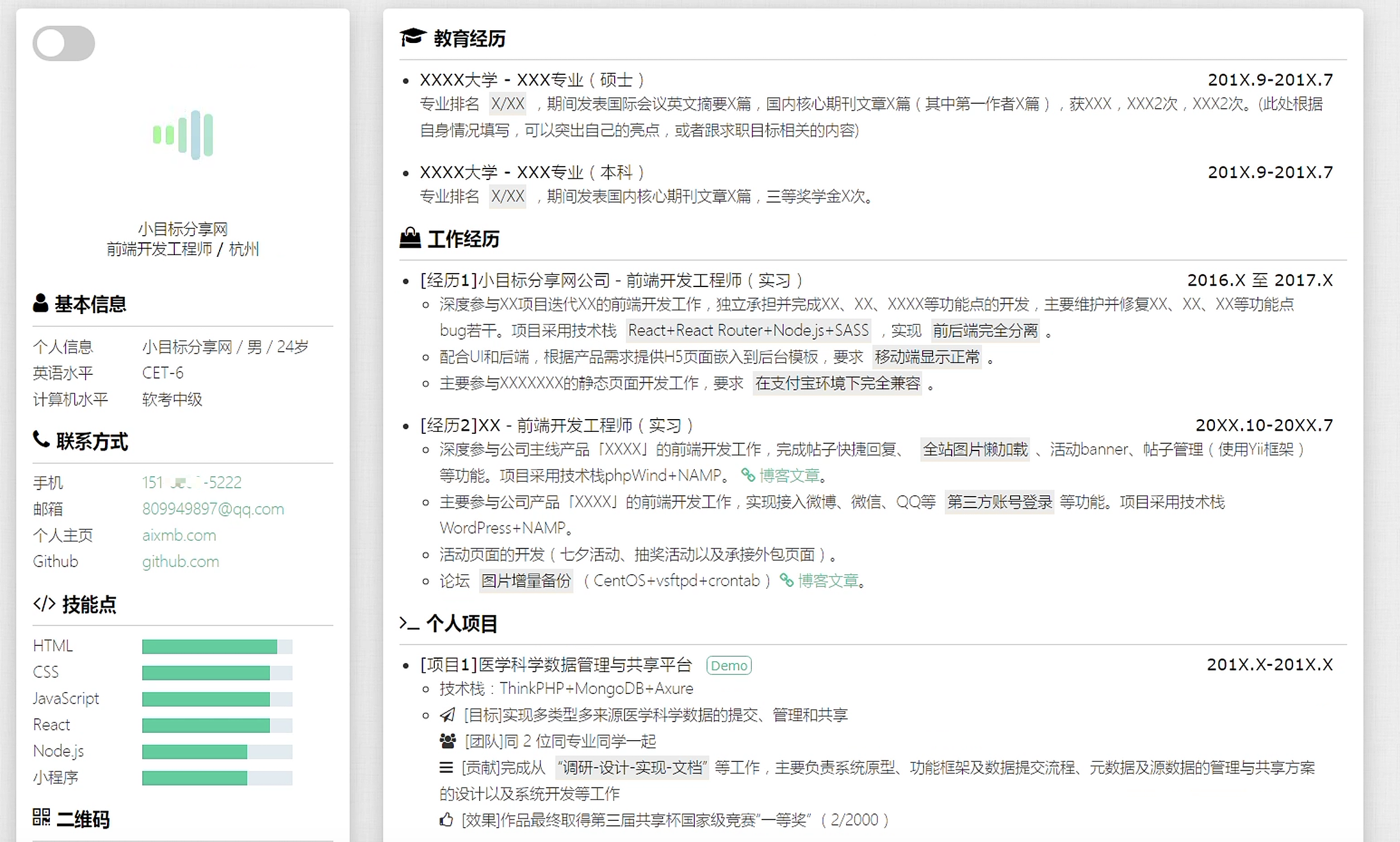1400x842 pixels.
Task: Click the 软考中级 value
Action: coord(172,399)
